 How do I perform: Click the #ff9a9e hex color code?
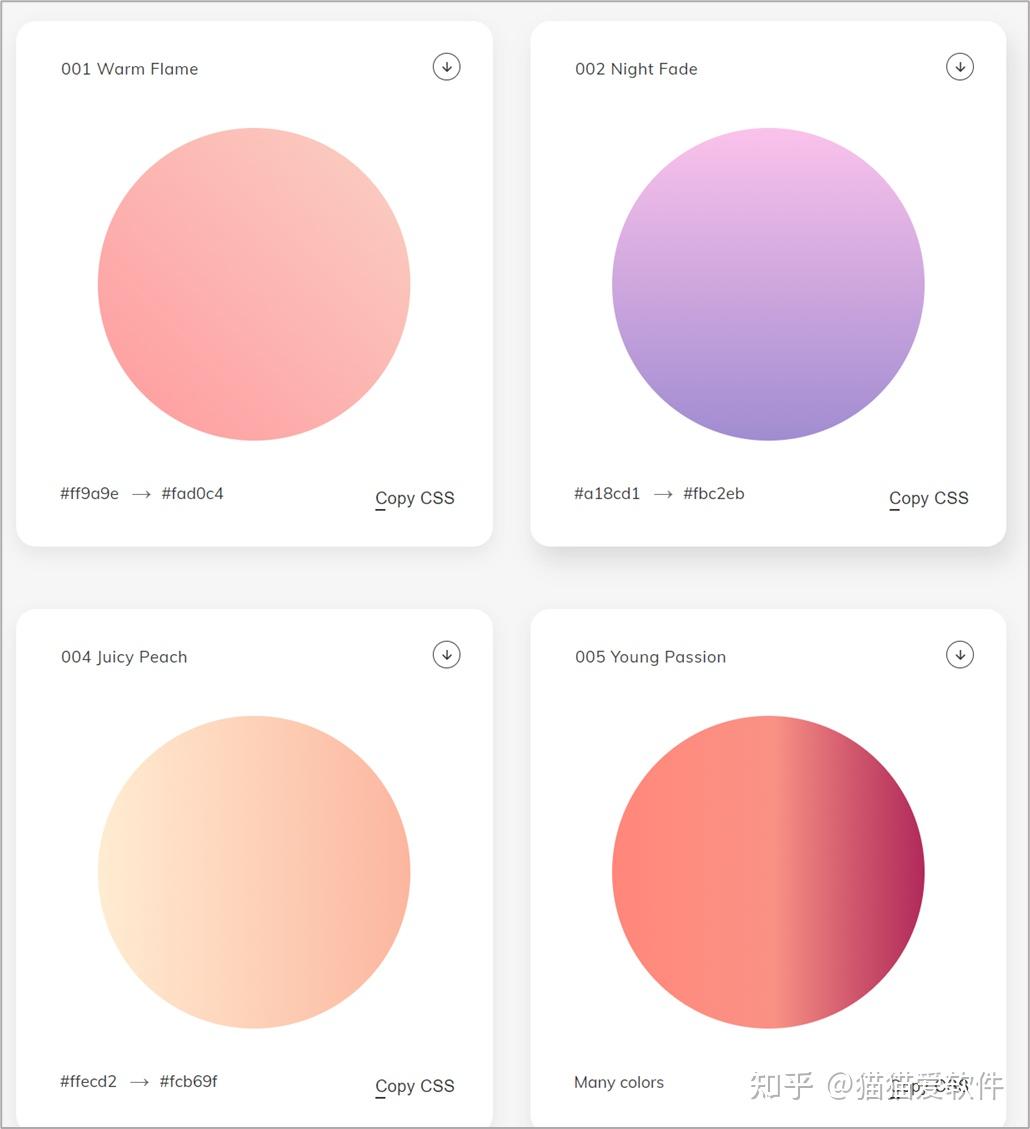point(89,493)
